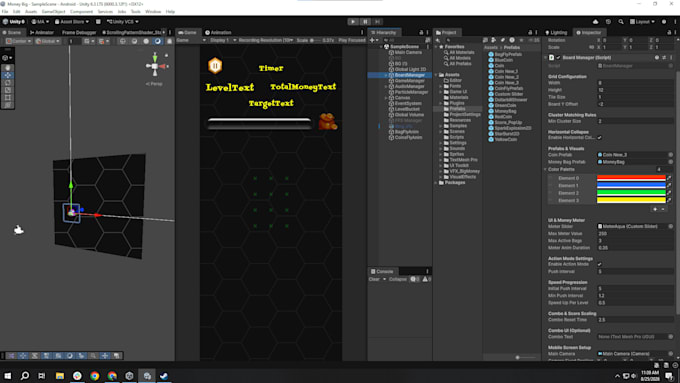Select the Scale tool in Scene toolbar
Screen dimensions: 680x383
click(x=8, y=90)
